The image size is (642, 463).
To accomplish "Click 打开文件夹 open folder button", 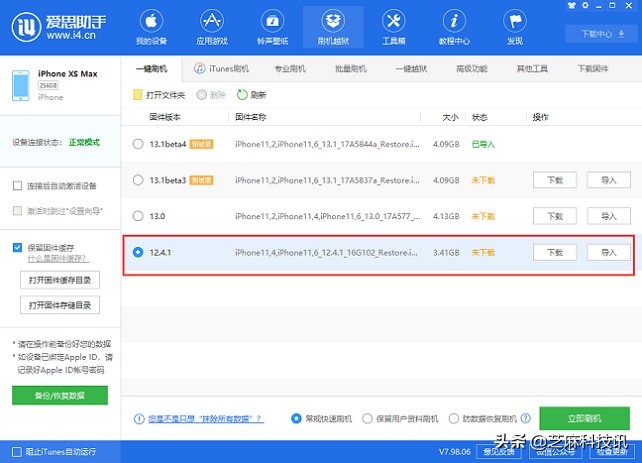I will tap(159, 95).
